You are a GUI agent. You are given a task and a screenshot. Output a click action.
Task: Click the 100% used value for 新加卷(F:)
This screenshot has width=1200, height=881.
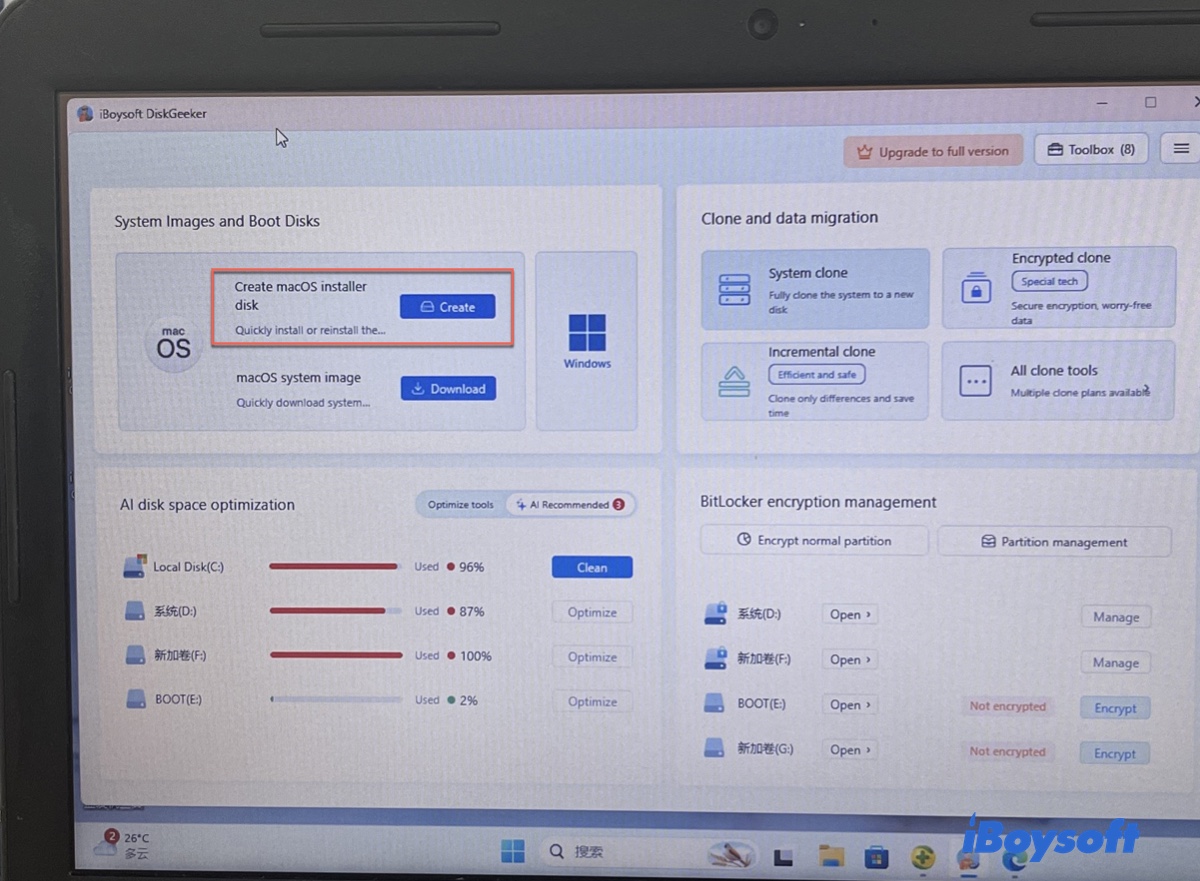point(475,656)
